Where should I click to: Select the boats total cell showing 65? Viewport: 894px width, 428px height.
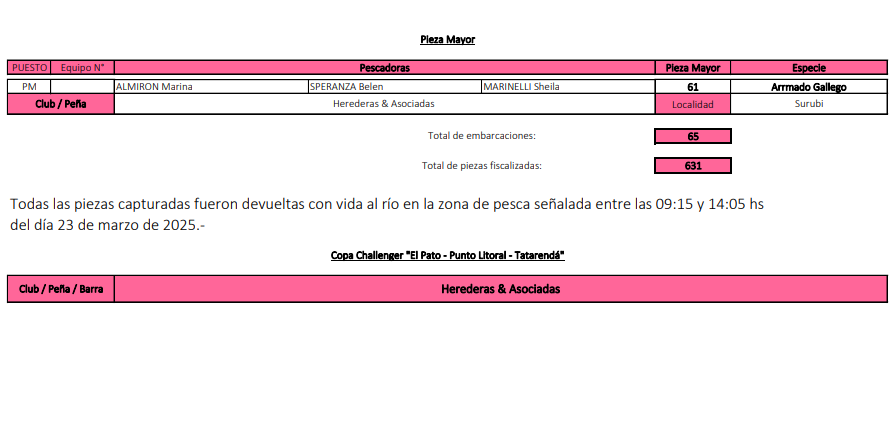pos(693,136)
